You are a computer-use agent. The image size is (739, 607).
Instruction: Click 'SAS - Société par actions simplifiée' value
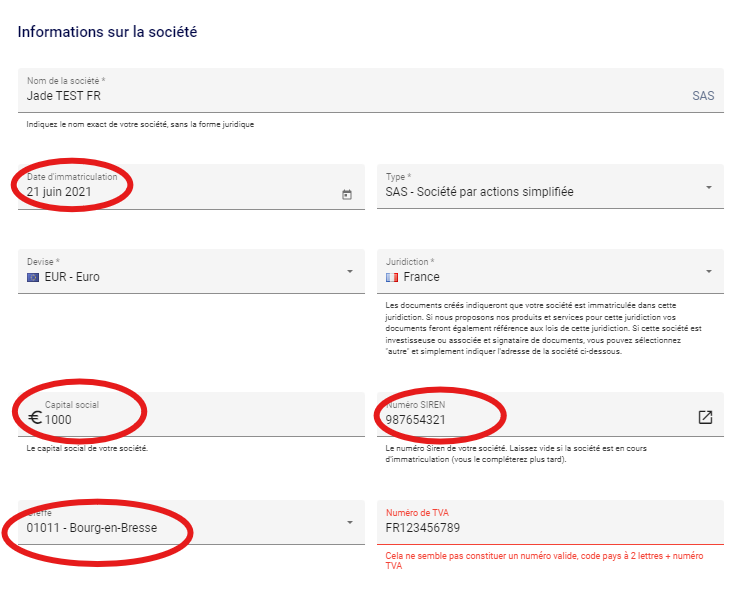(479, 191)
